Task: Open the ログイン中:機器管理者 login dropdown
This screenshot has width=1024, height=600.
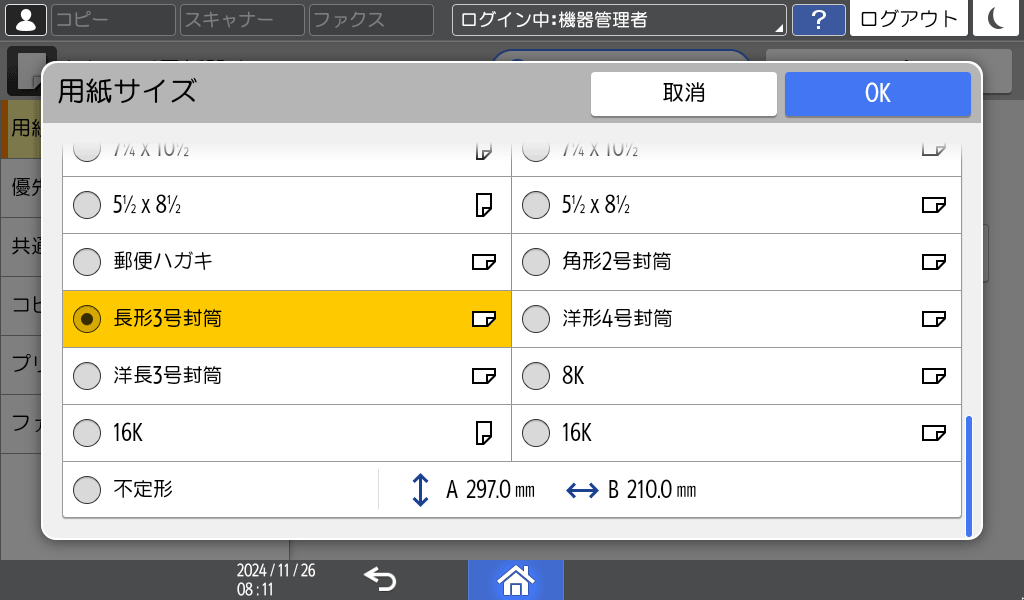Action: coord(619,17)
